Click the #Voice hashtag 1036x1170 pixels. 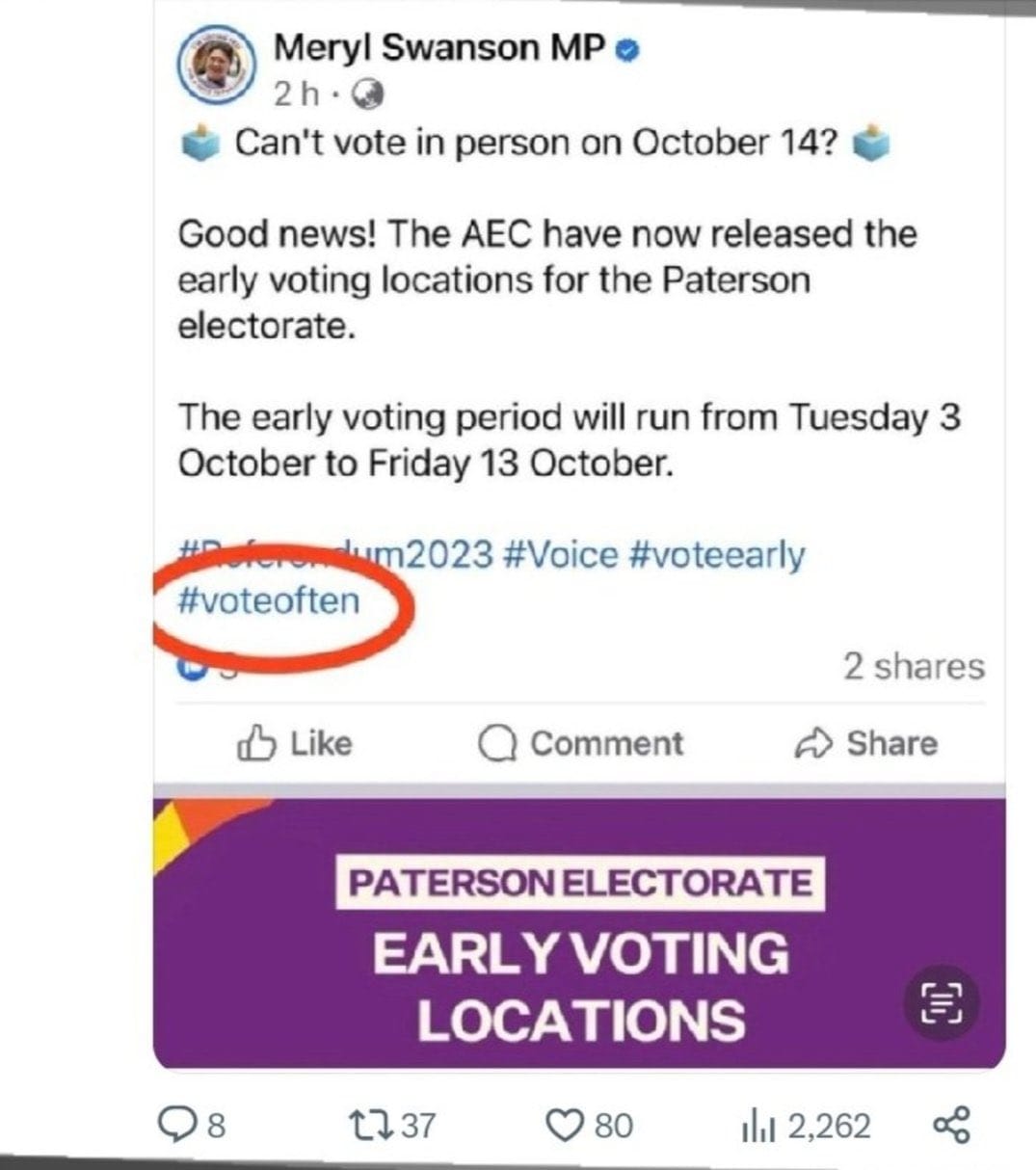560,555
